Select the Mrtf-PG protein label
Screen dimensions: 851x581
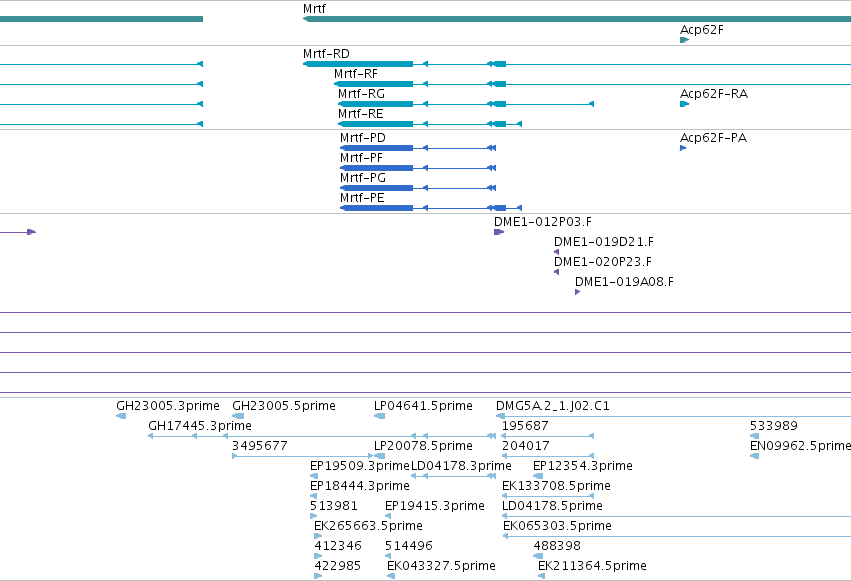click(x=363, y=178)
